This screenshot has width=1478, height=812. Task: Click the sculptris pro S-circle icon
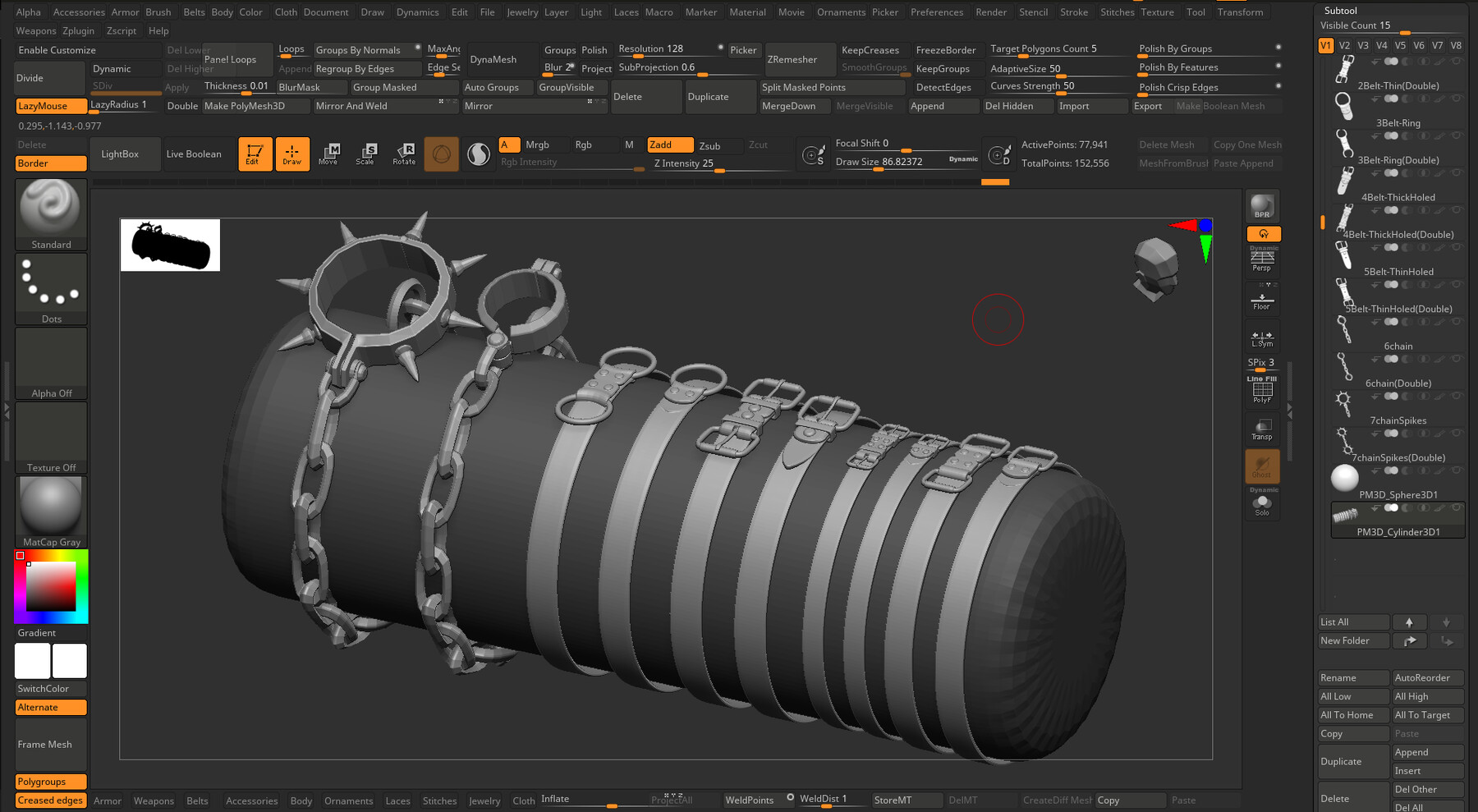(x=479, y=154)
